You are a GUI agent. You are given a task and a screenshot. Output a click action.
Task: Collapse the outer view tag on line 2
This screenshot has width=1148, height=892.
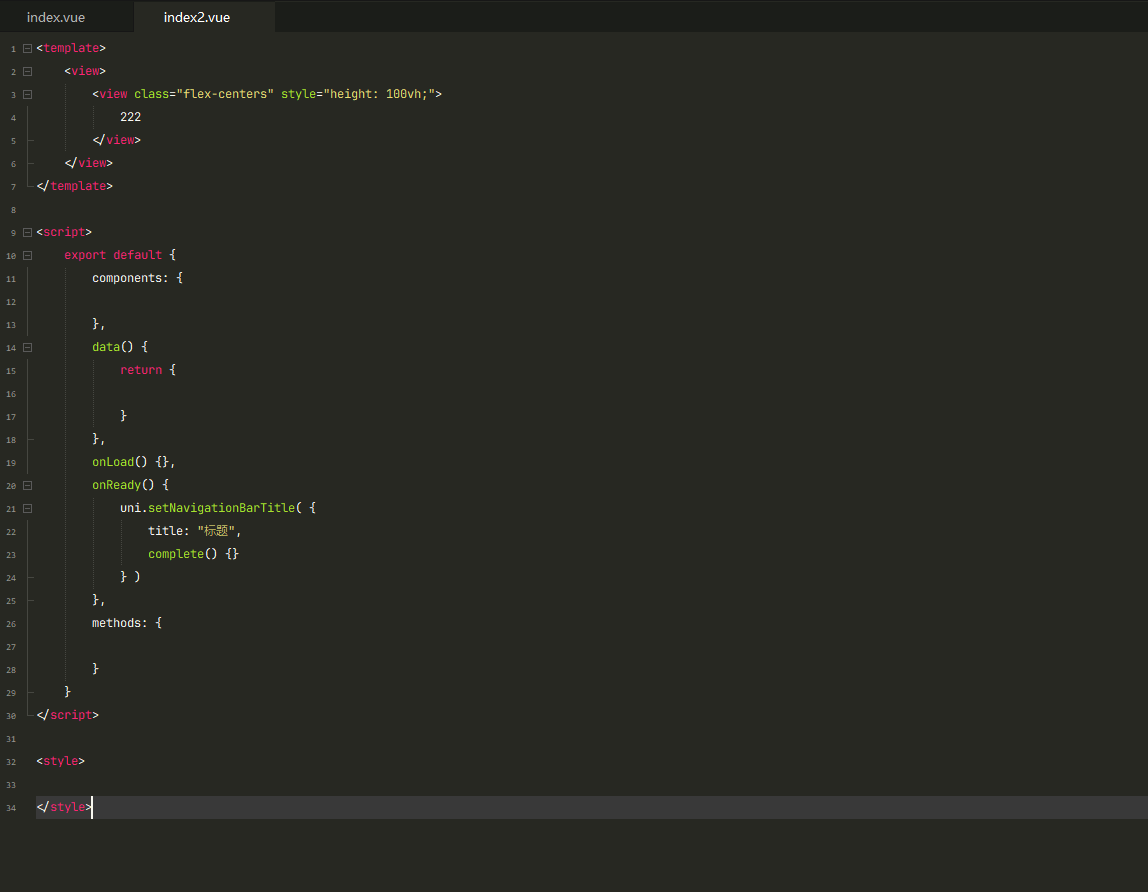[x=27, y=71]
